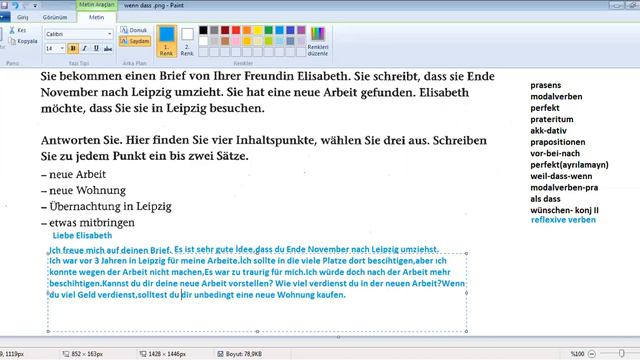Pick the dark red color swatch

click(x=225, y=30)
